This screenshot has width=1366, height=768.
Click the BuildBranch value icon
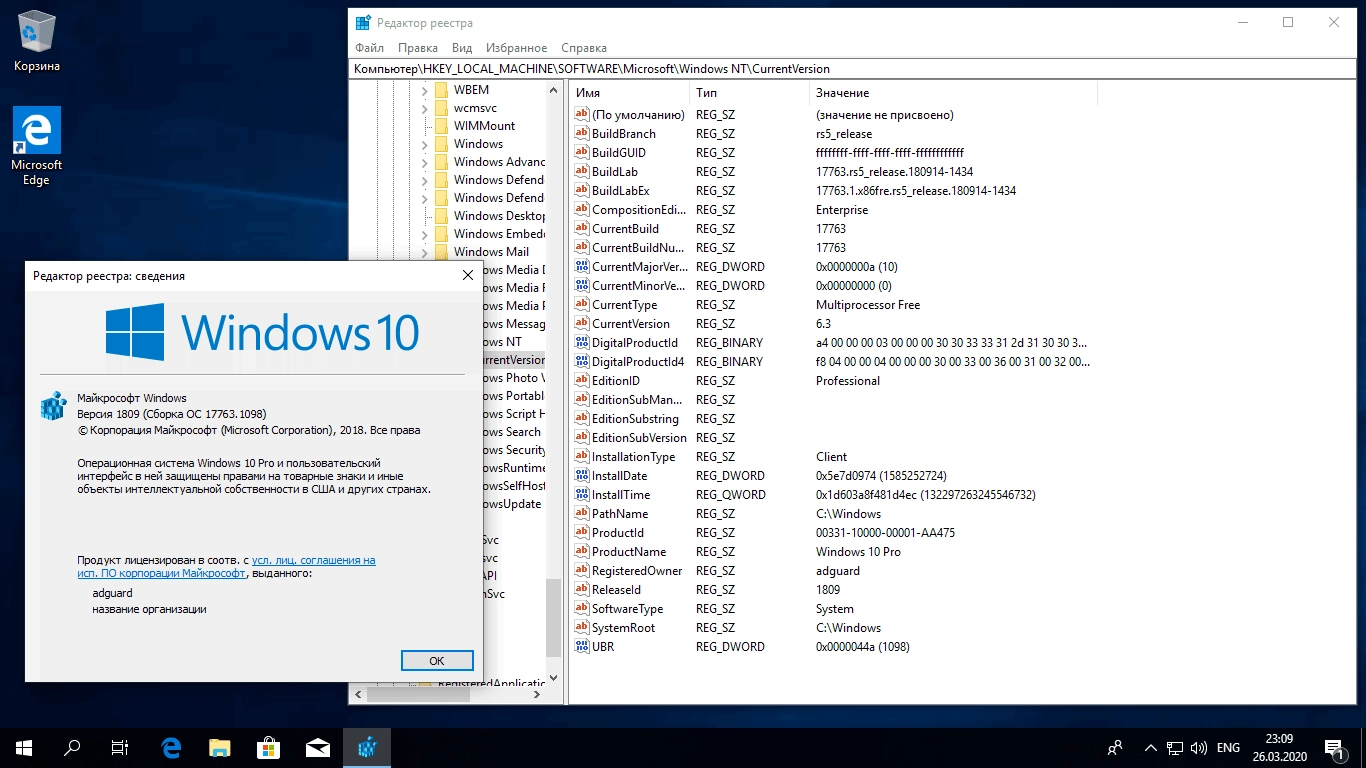(x=582, y=134)
